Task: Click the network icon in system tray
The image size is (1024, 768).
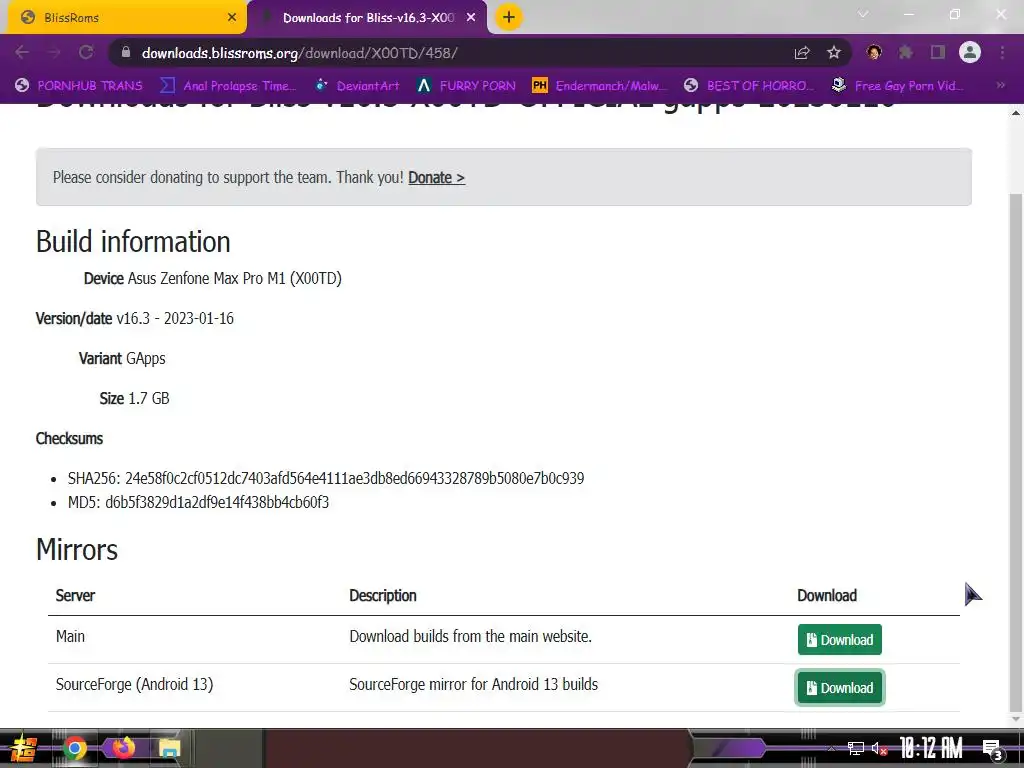Action: 856,748
